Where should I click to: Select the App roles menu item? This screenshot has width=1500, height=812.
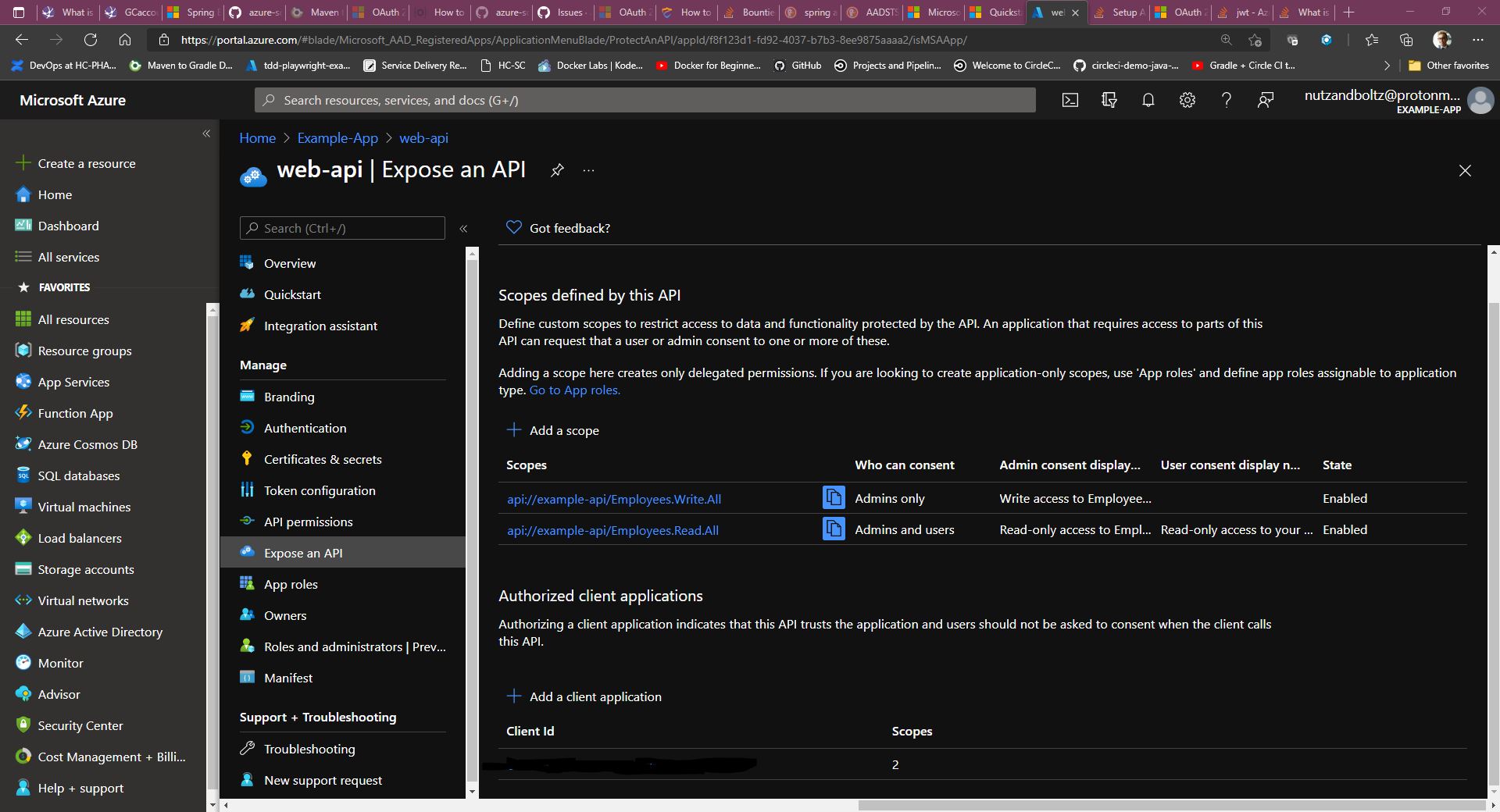[x=291, y=583]
